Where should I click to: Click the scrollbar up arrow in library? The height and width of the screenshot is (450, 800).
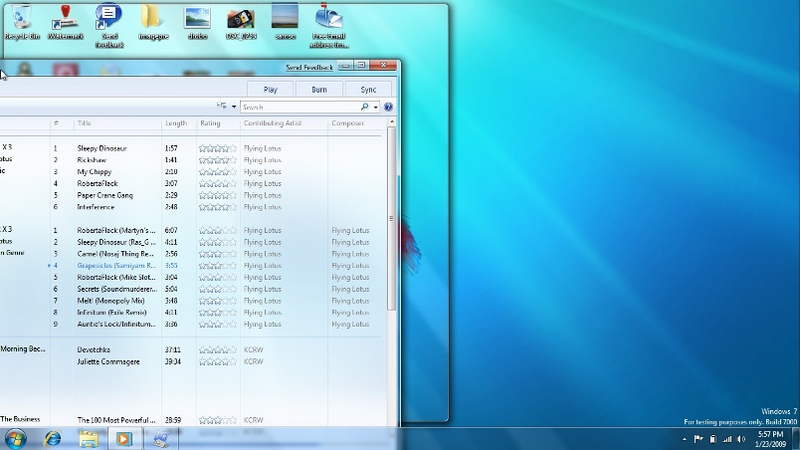click(x=392, y=122)
